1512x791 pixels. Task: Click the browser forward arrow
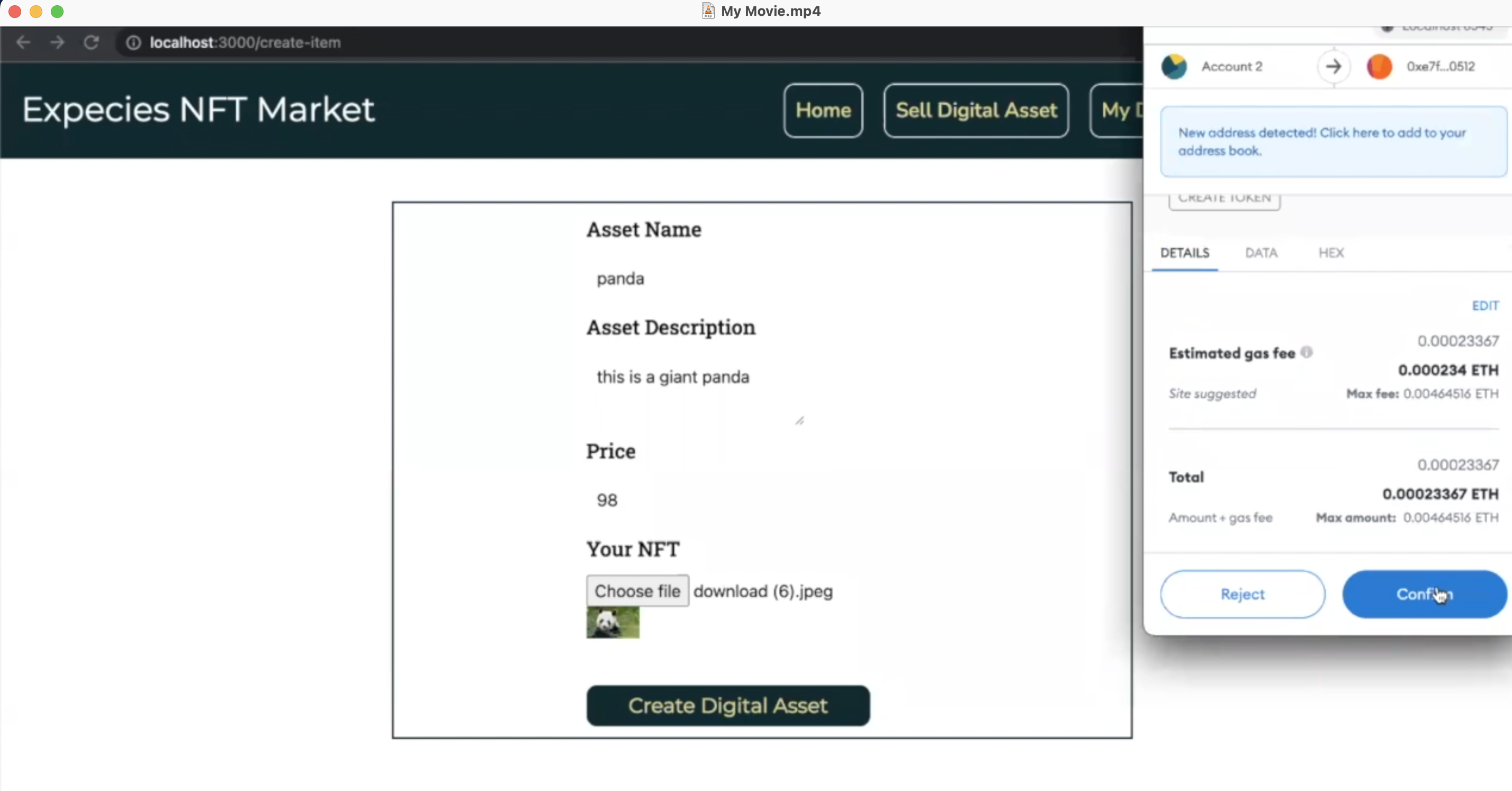pos(57,42)
